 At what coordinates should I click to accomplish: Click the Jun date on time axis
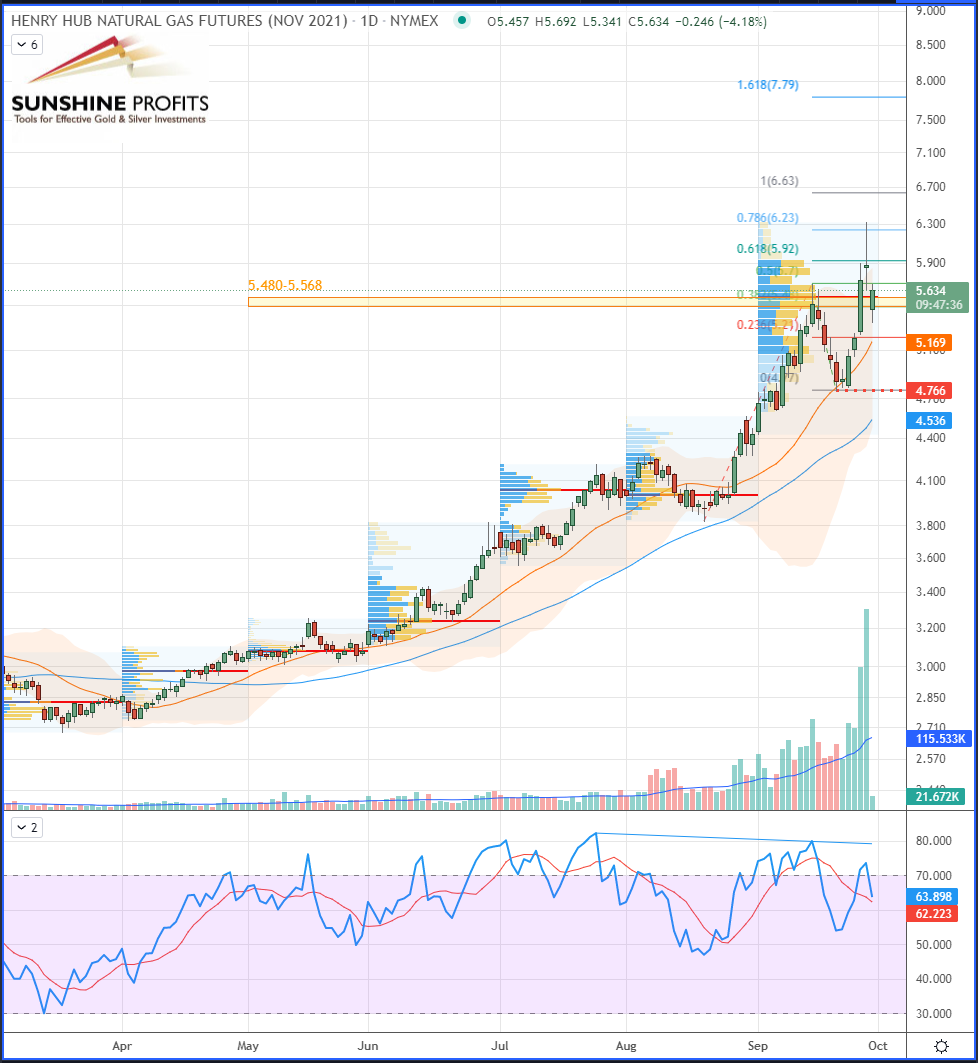[x=368, y=1046]
